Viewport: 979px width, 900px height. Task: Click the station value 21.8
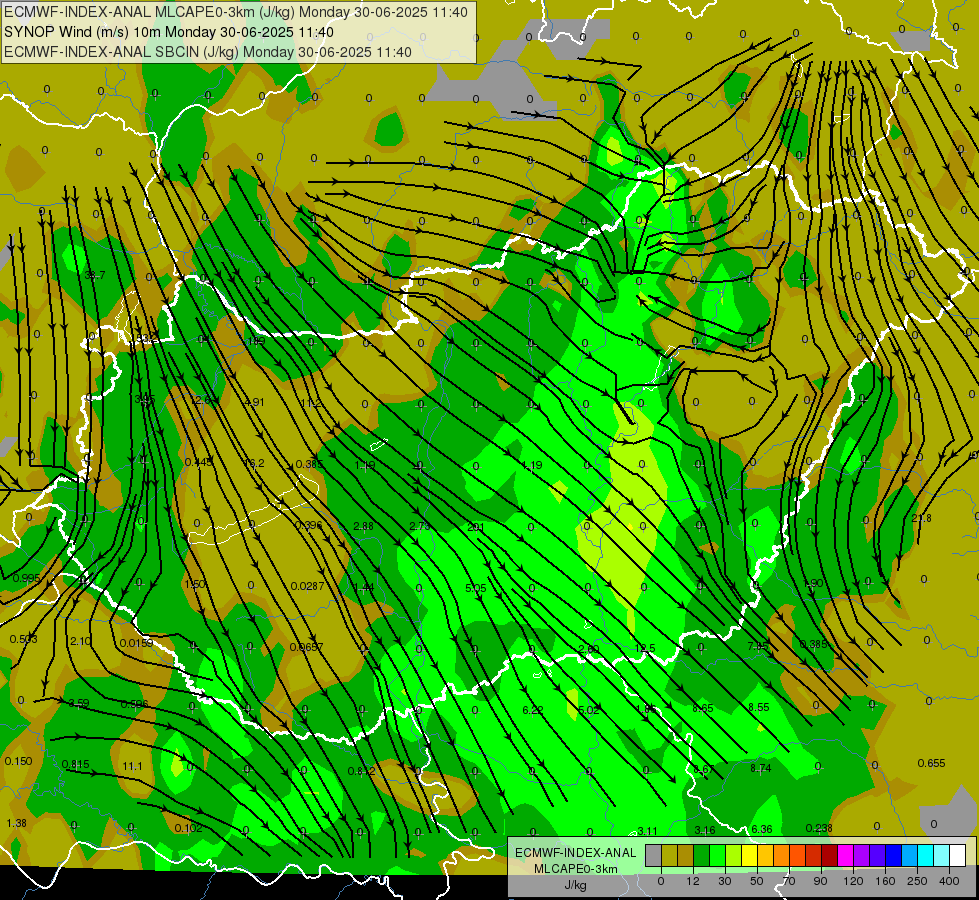pyautogui.click(x=921, y=518)
